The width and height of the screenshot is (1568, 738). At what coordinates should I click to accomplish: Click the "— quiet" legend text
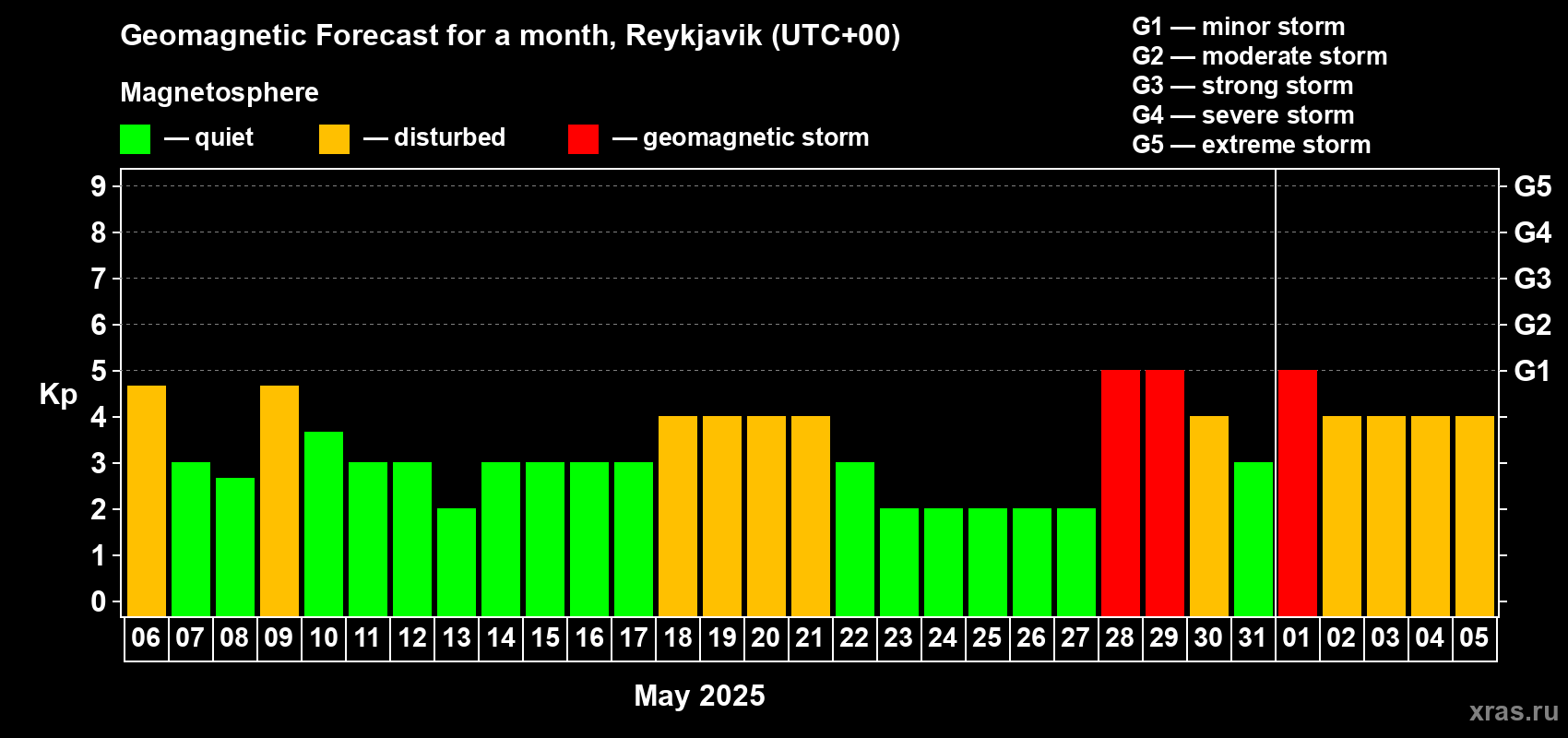(x=208, y=137)
